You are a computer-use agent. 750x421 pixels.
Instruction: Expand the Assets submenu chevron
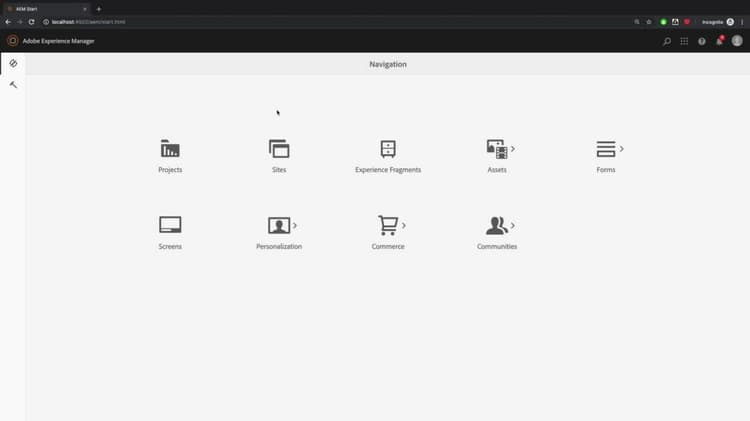(513, 149)
